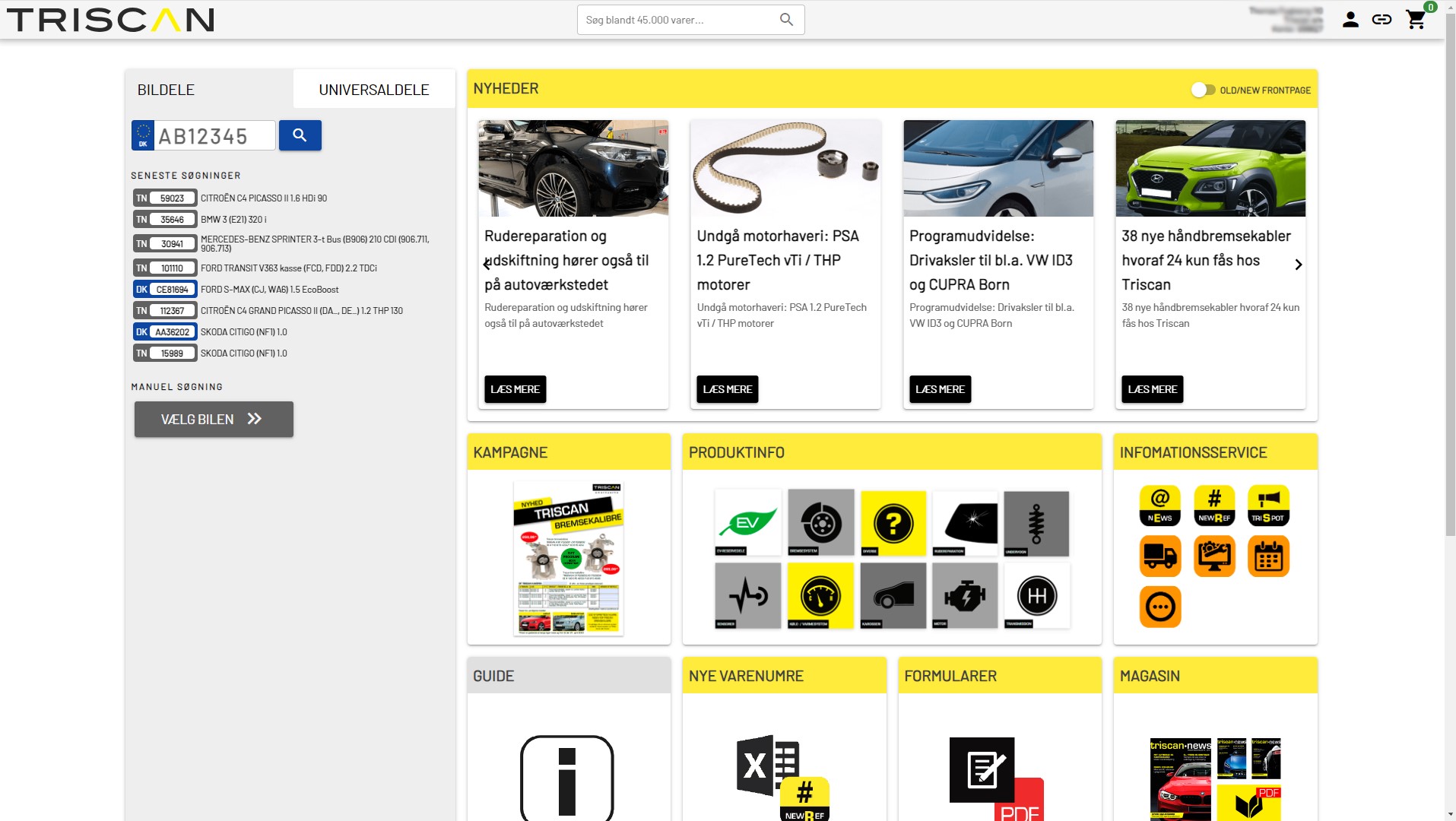This screenshot has width=1456, height=821.
Task: Click LÆS MERE under håndbremsekabler article
Action: point(1152,389)
